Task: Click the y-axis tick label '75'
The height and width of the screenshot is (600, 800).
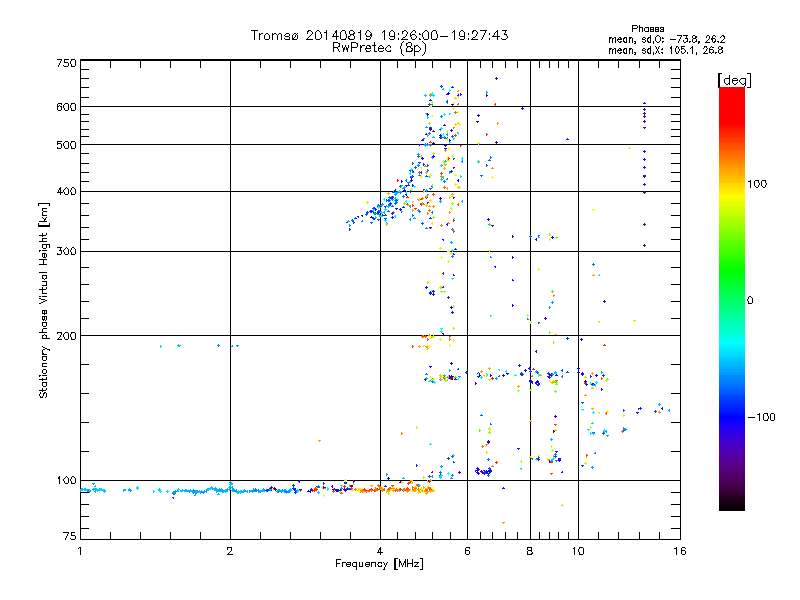Action: click(70, 536)
